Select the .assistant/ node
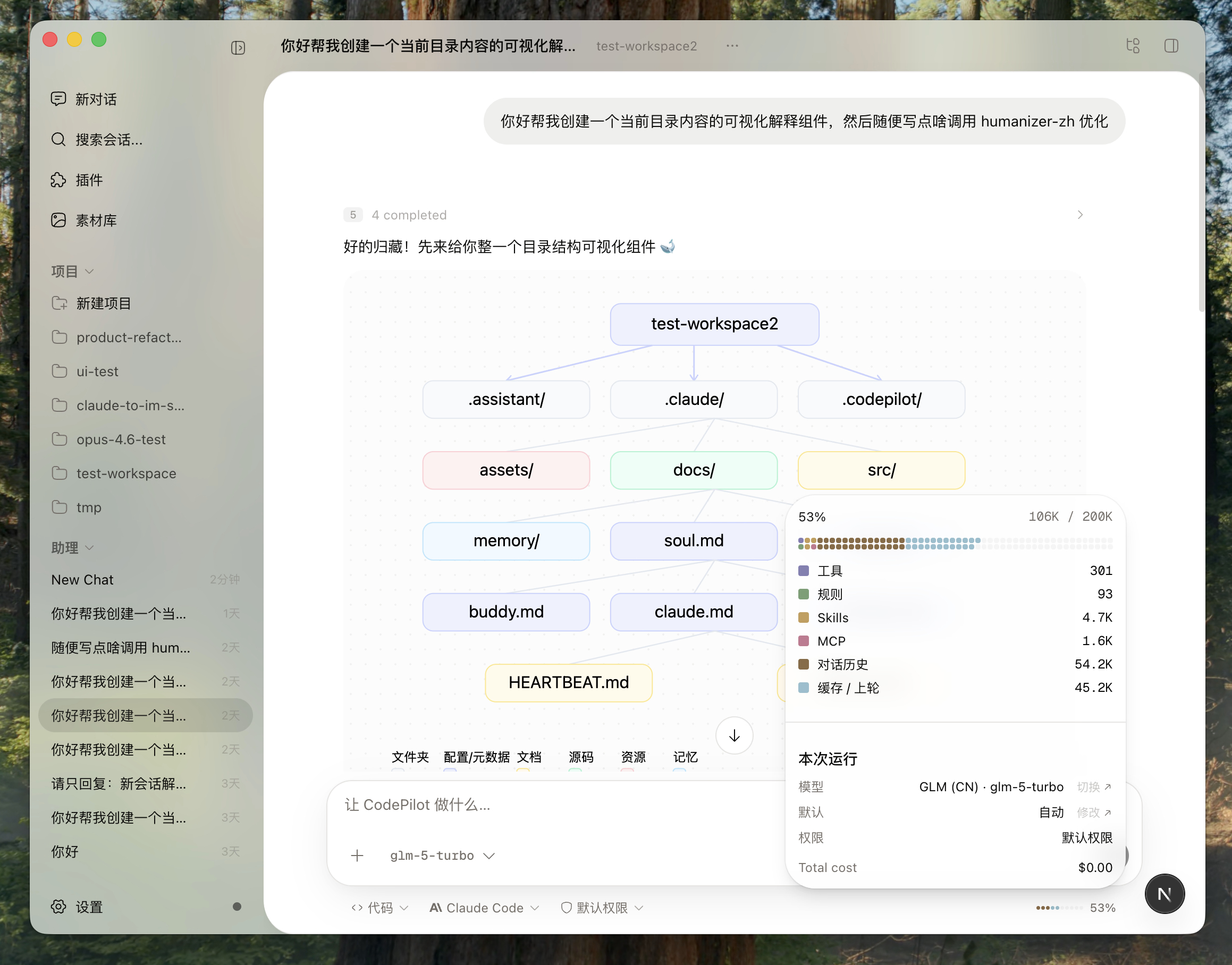Viewport: 1232px width, 965px height. [506, 399]
